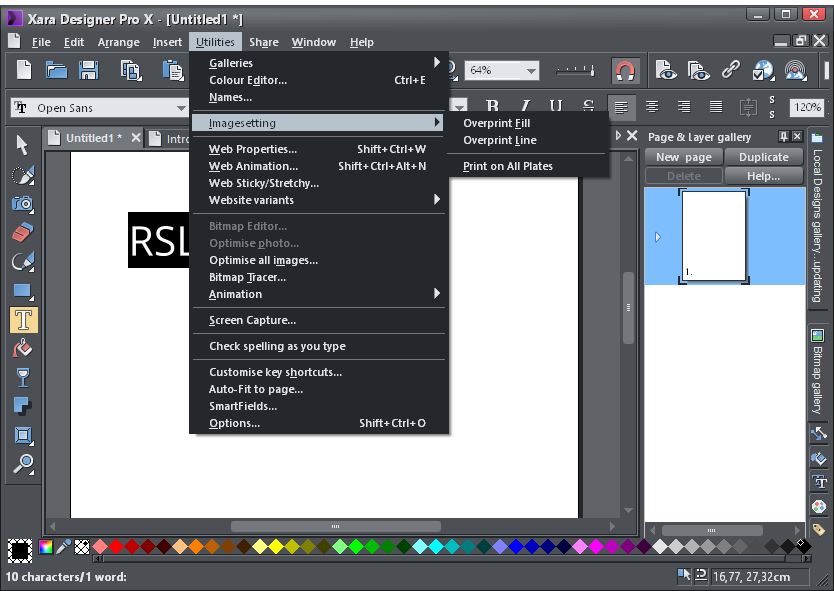Click the Save floppy disk icon

click(x=88, y=70)
